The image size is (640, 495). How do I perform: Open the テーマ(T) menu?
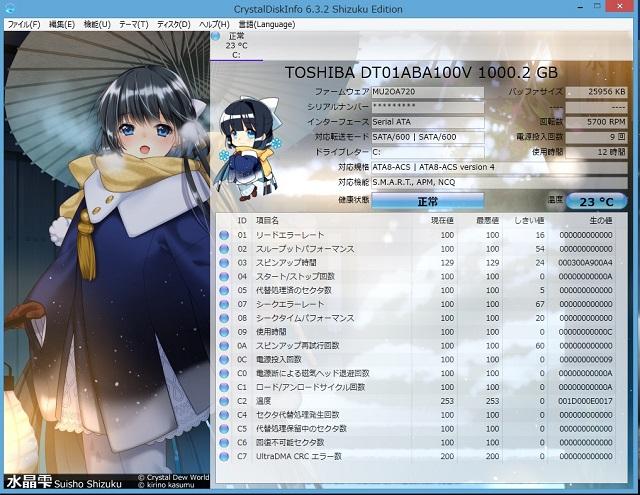[x=133, y=24]
